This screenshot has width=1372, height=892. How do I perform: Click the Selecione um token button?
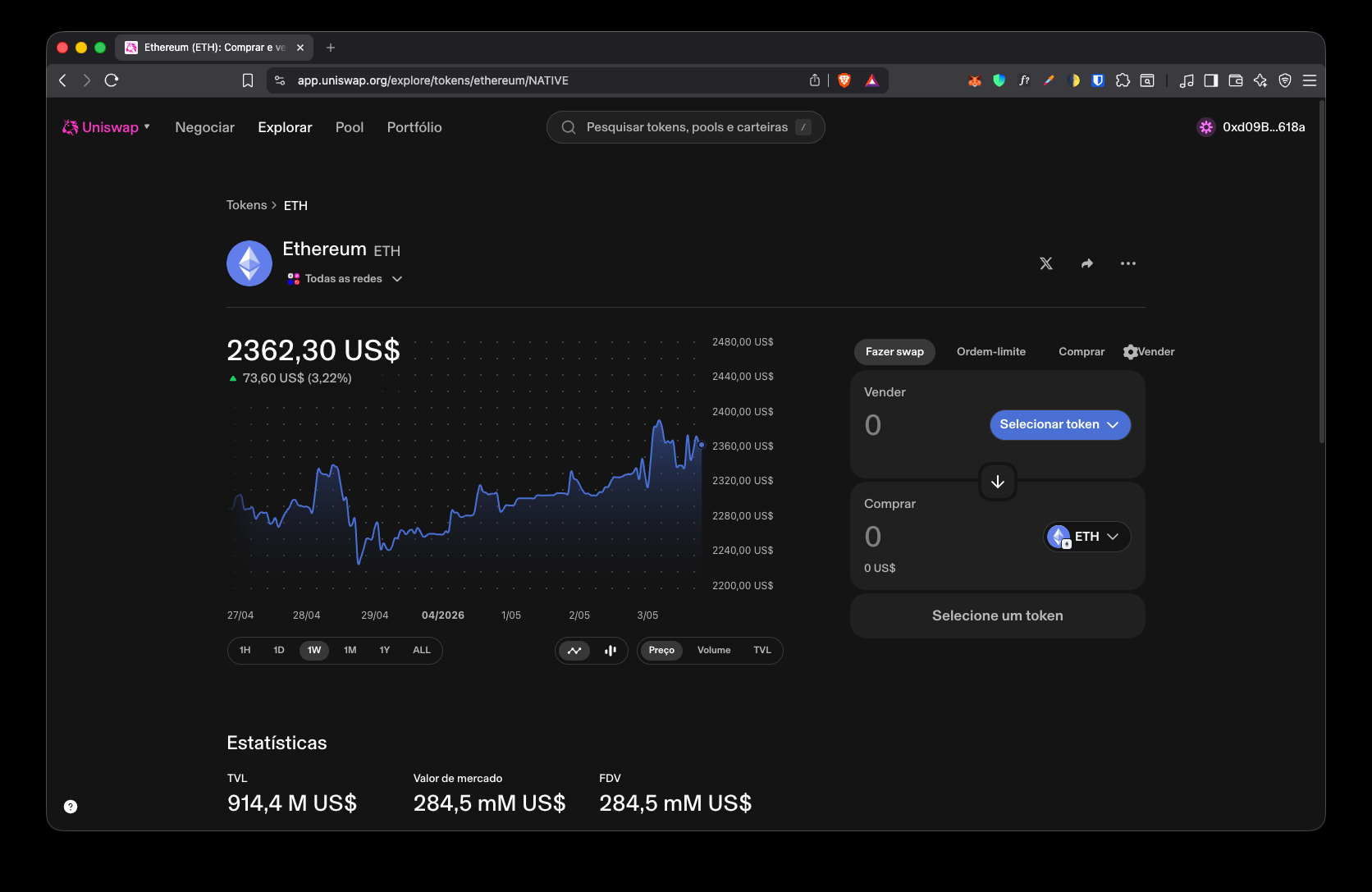(998, 615)
